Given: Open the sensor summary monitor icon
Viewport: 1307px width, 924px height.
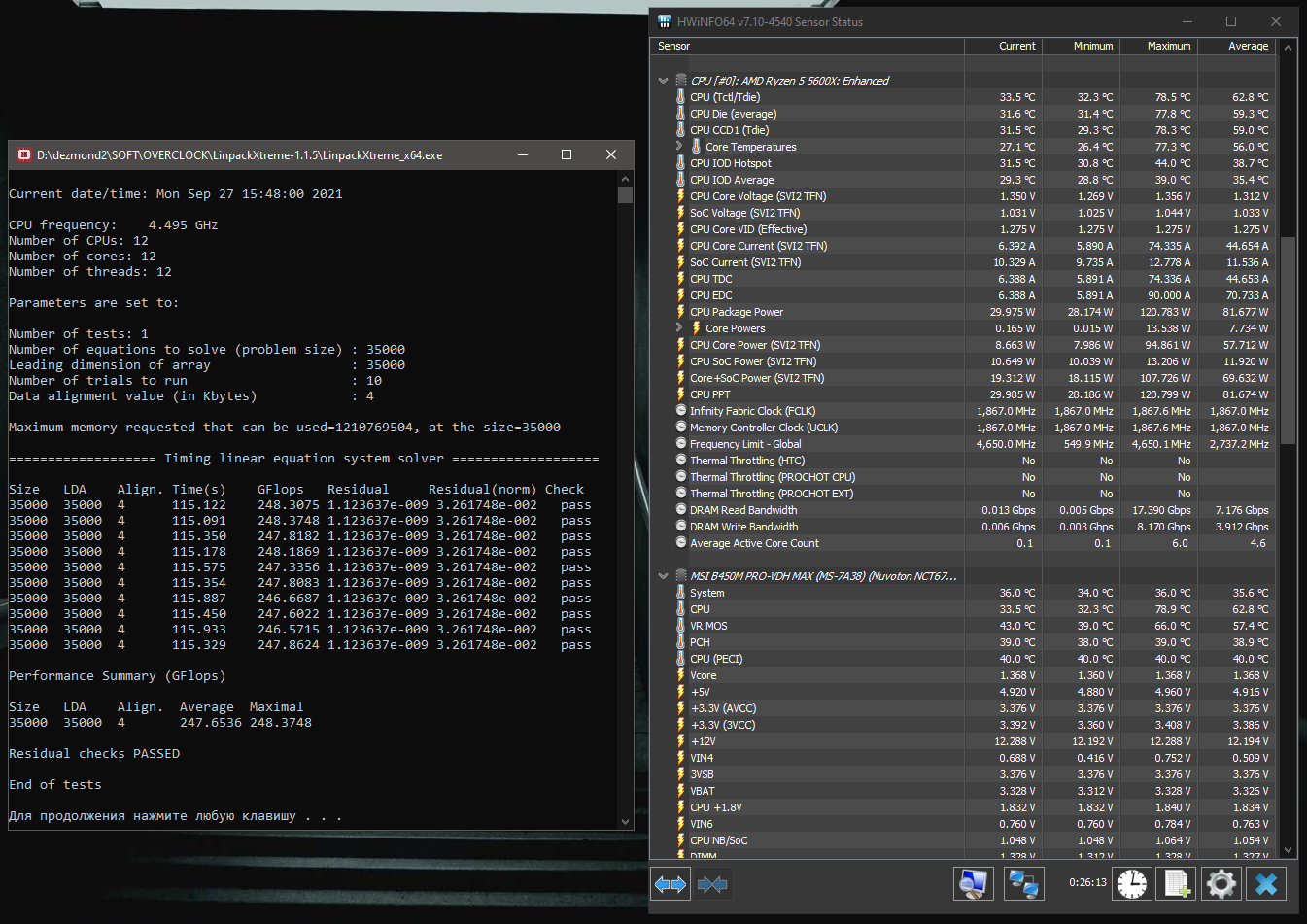Looking at the screenshot, I should pos(973,883).
